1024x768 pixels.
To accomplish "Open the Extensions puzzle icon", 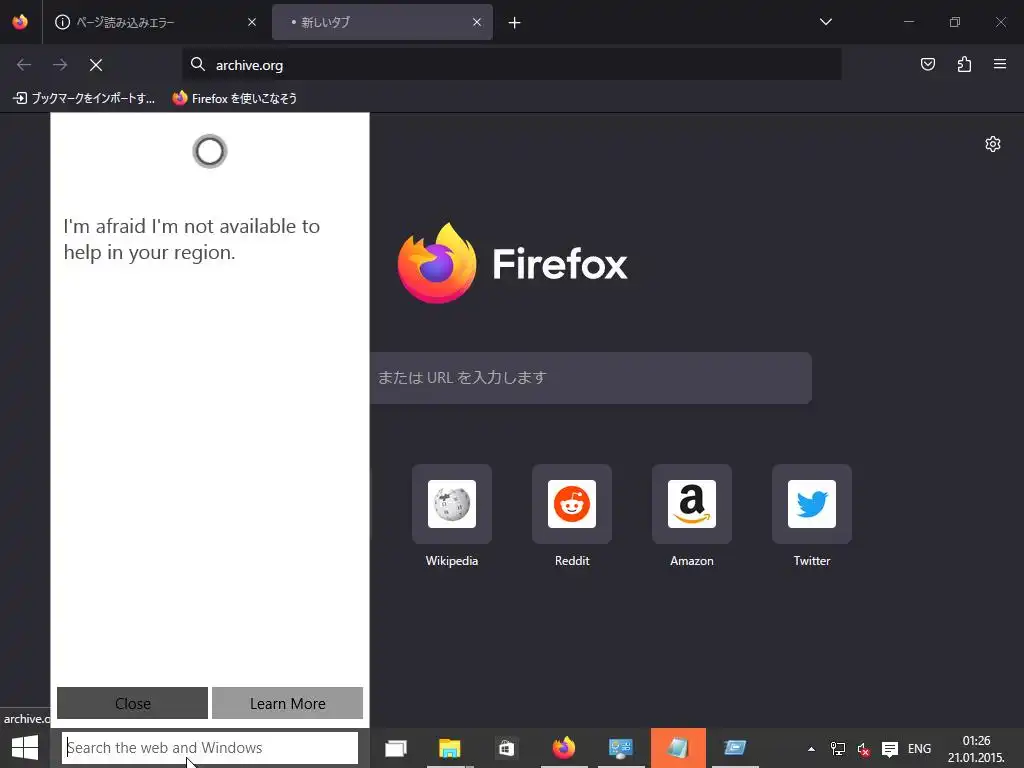I will point(964,64).
